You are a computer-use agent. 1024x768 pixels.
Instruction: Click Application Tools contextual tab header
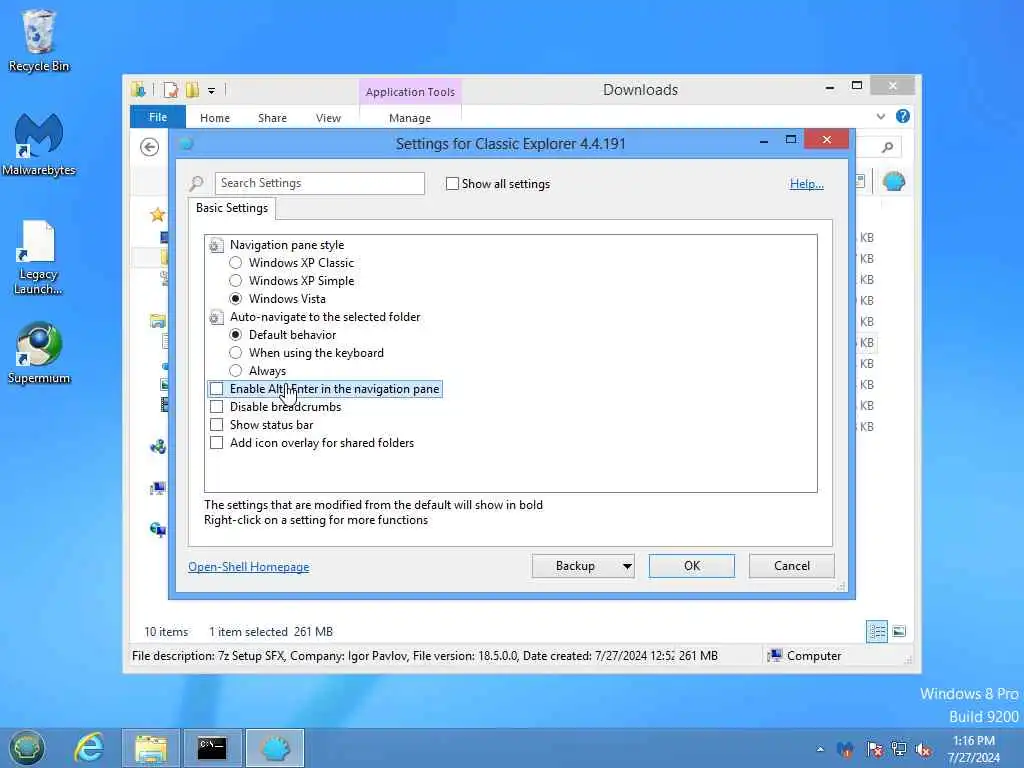click(410, 92)
